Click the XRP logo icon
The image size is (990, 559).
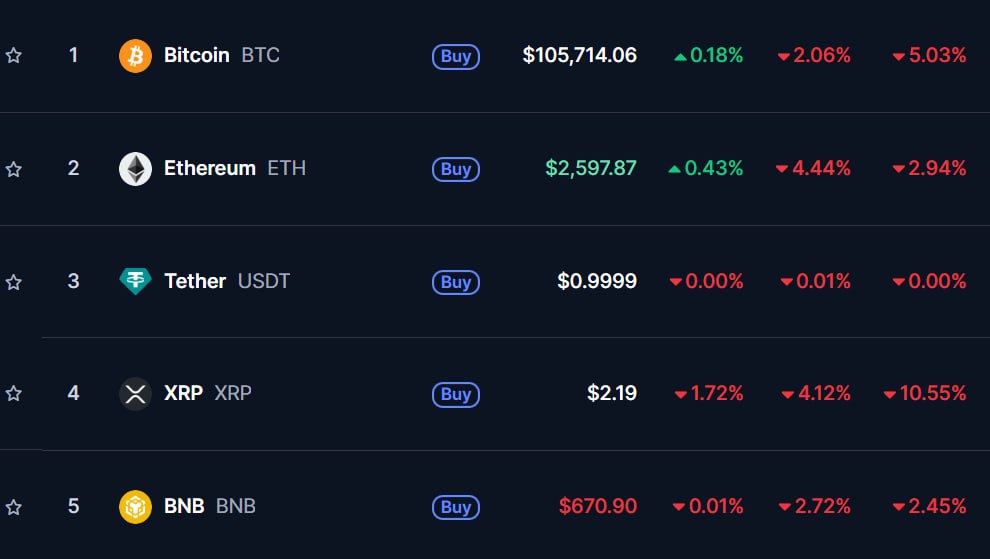click(135, 394)
